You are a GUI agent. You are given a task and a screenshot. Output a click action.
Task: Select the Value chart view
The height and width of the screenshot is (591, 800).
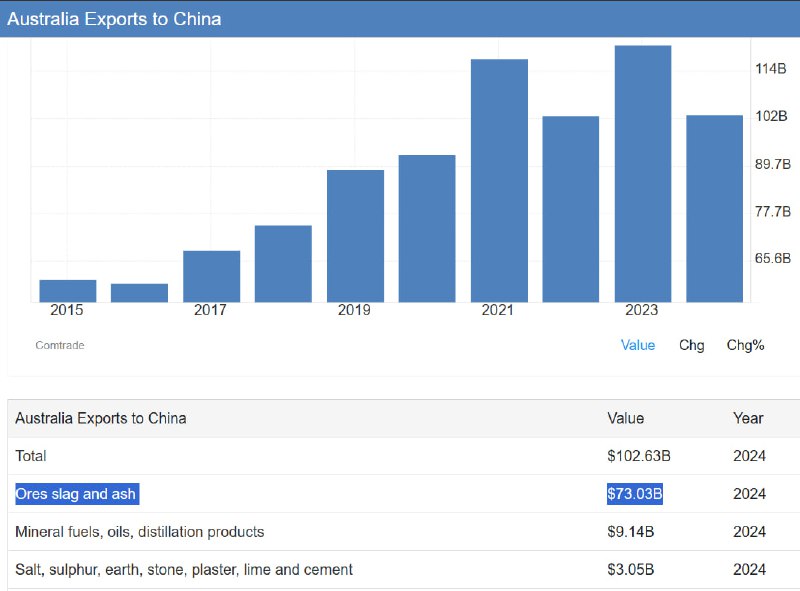[x=637, y=345]
